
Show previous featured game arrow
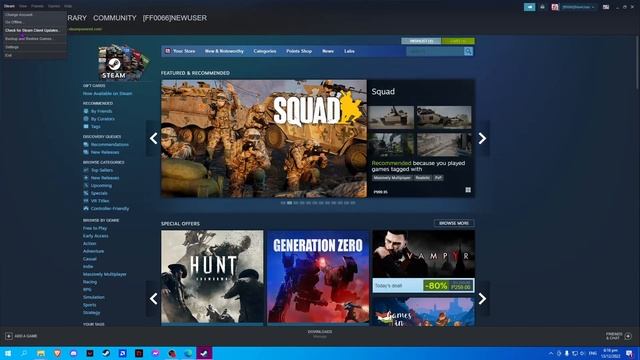[153, 138]
